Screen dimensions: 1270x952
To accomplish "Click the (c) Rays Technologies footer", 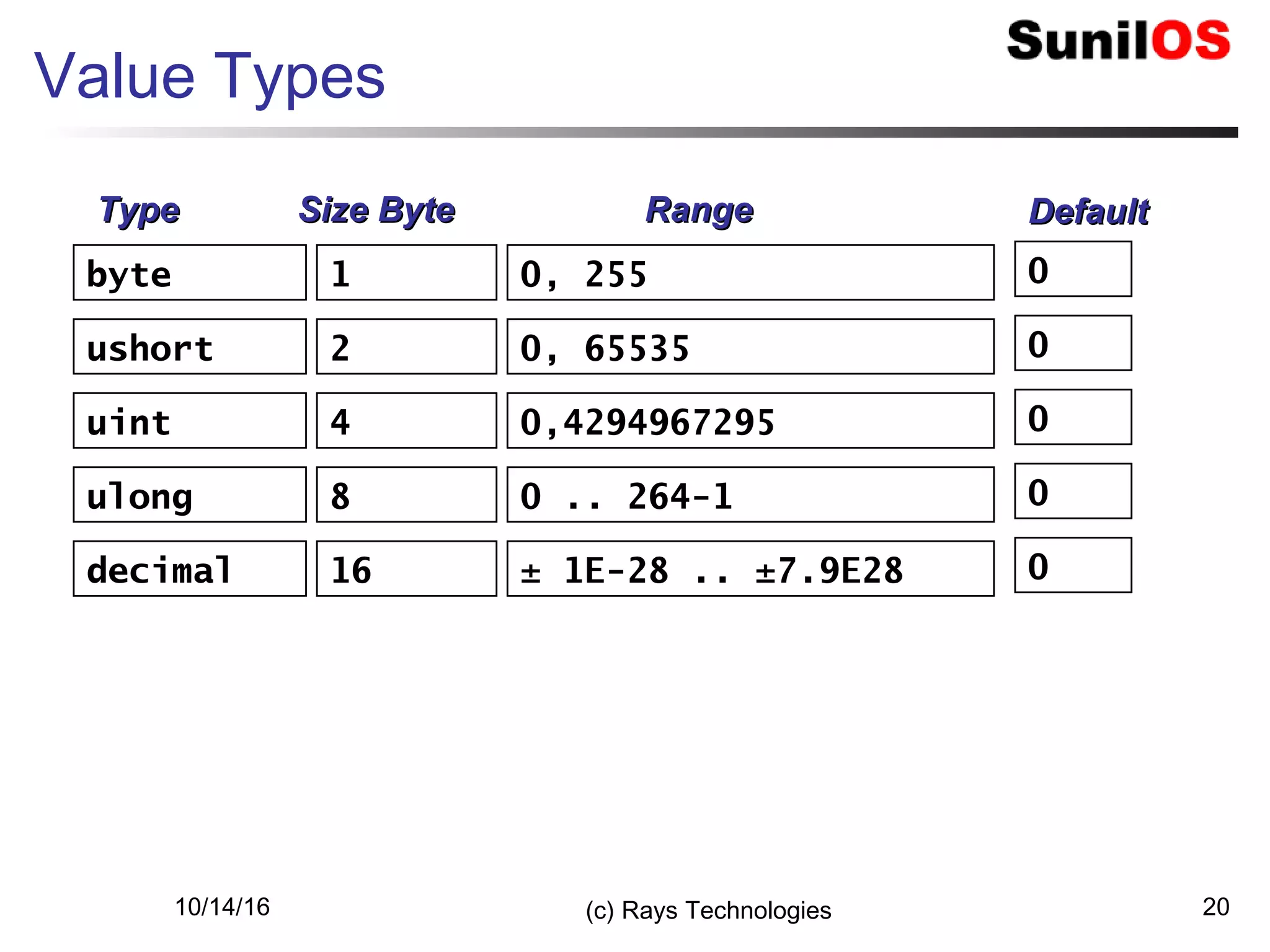I will pos(708,910).
